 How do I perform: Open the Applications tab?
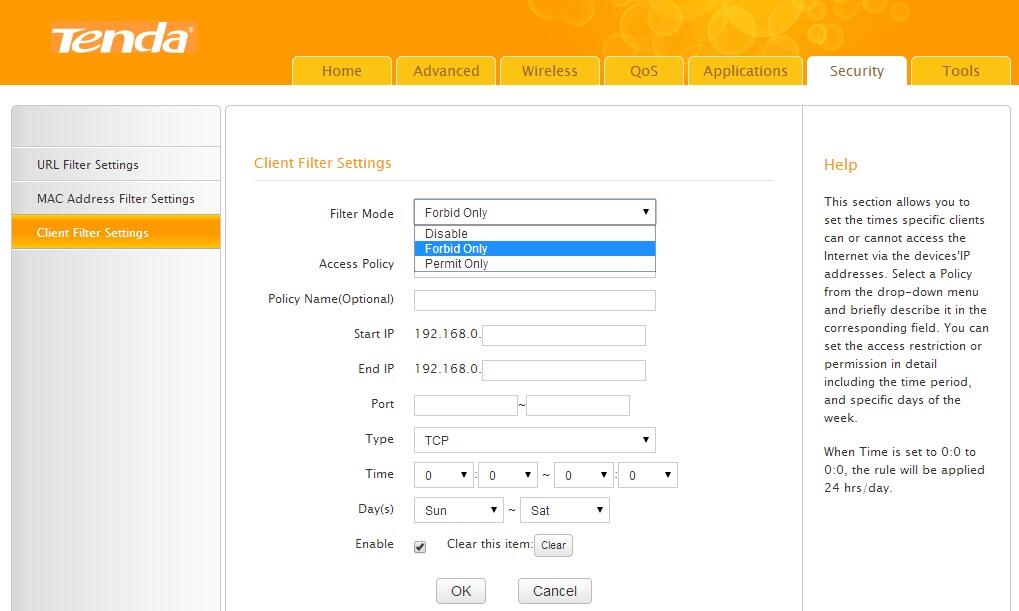[745, 71]
